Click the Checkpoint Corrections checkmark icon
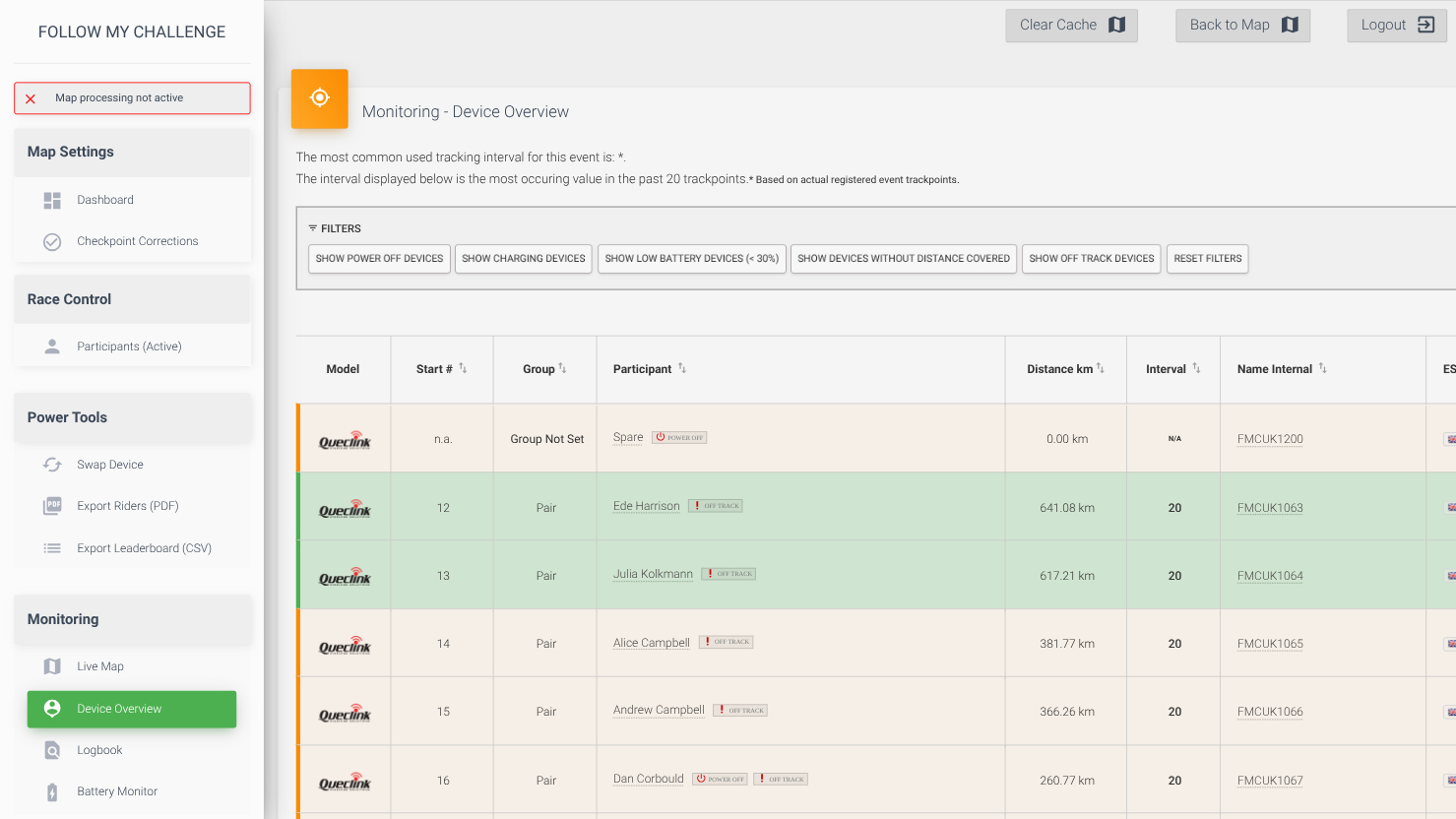Screen dimensions: 1456x819 (52, 241)
